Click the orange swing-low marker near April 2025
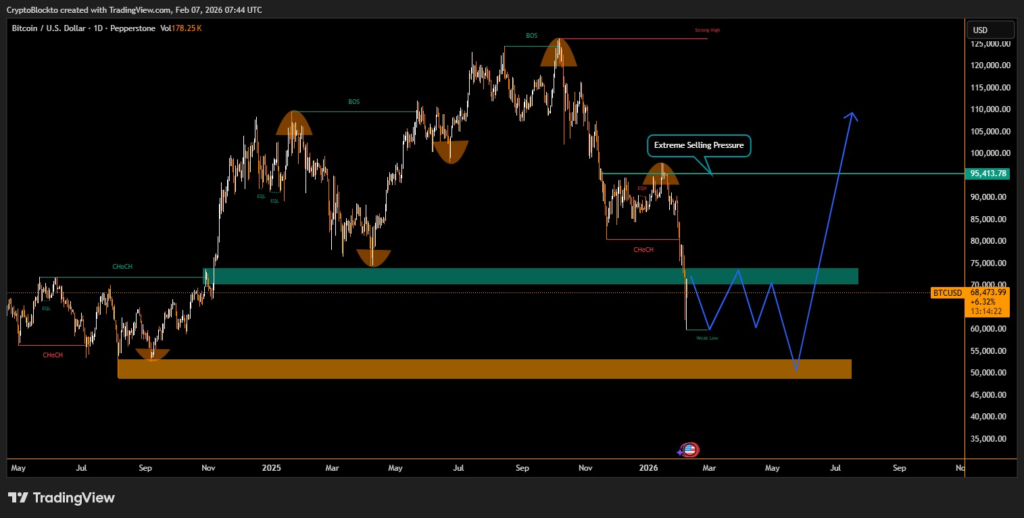The width and height of the screenshot is (1024, 518). 372,257
